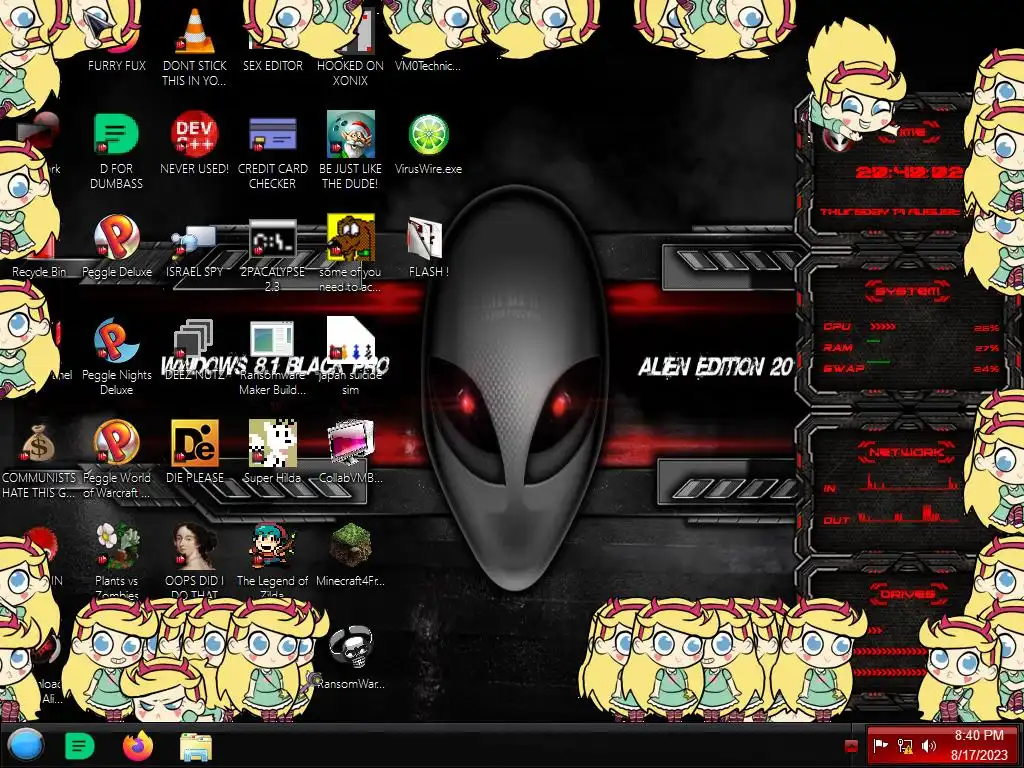Launch Firefox from the taskbar

click(x=137, y=746)
